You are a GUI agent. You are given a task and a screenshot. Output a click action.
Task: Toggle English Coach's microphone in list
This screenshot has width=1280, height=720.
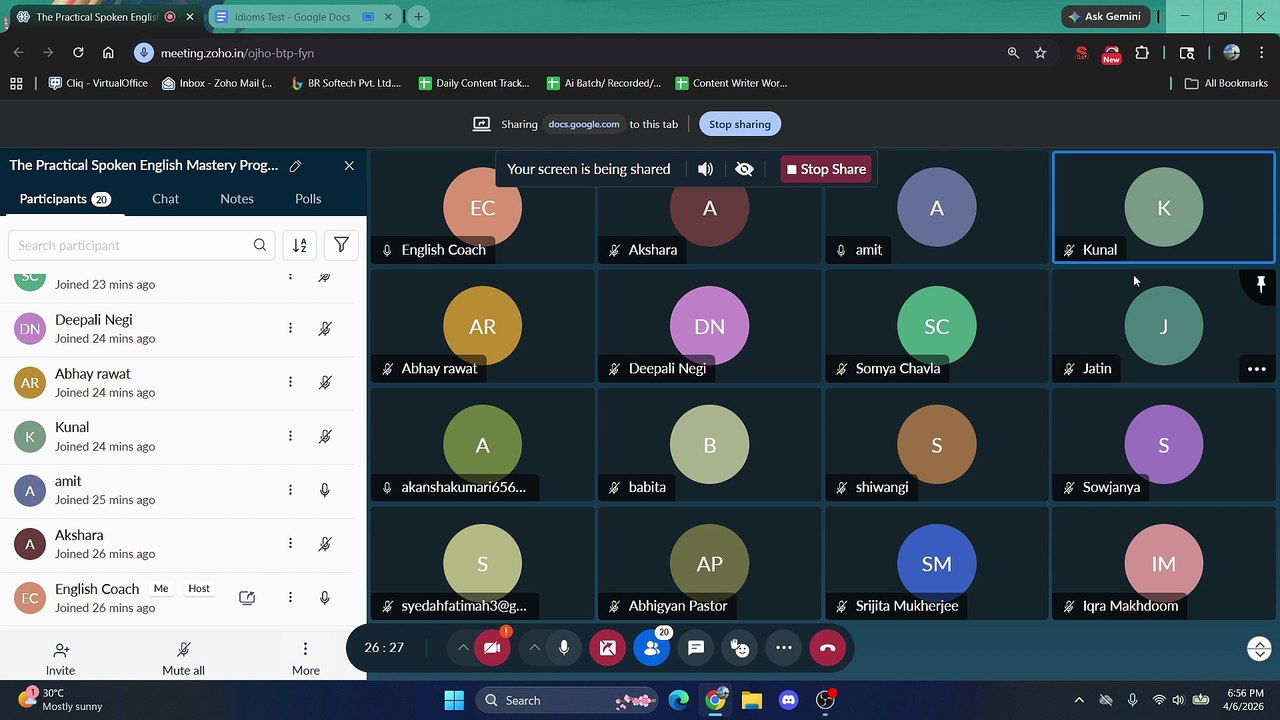(325, 597)
